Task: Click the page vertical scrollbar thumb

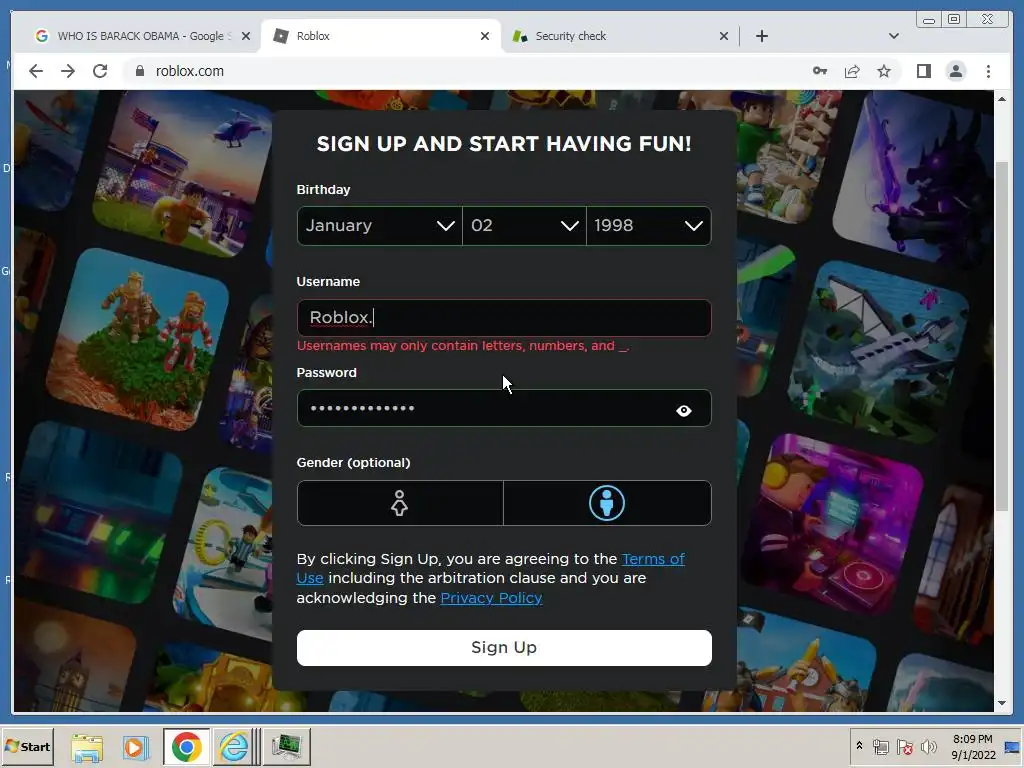Action: (1002, 336)
